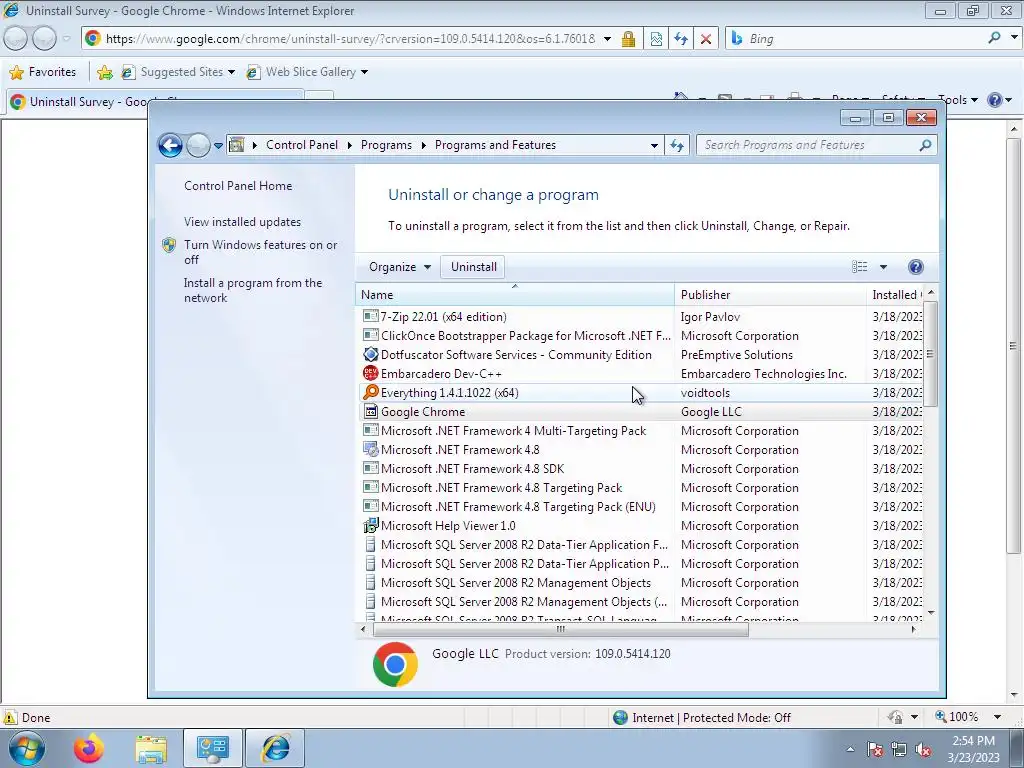Open the search provider dropdown next to Bing

point(1014,38)
